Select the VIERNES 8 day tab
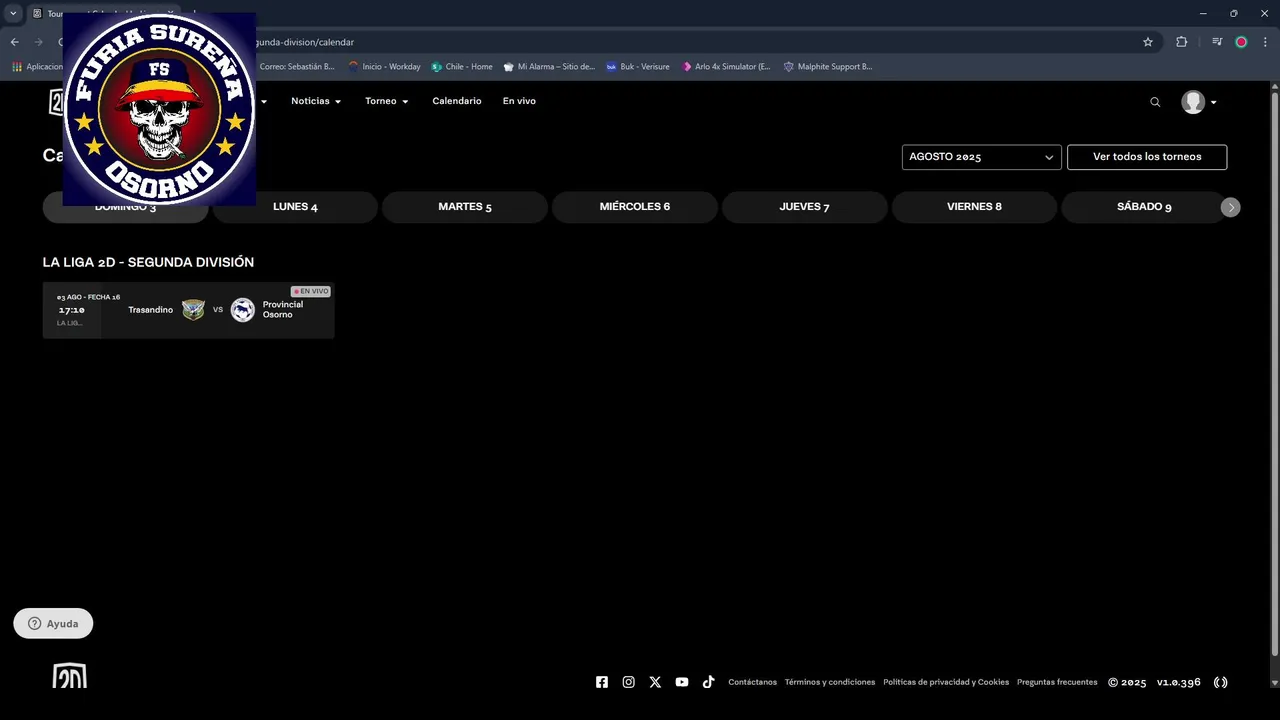Image resolution: width=1280 pixels, height=720 pixels. pyautogui.click(x=974, y=207)
